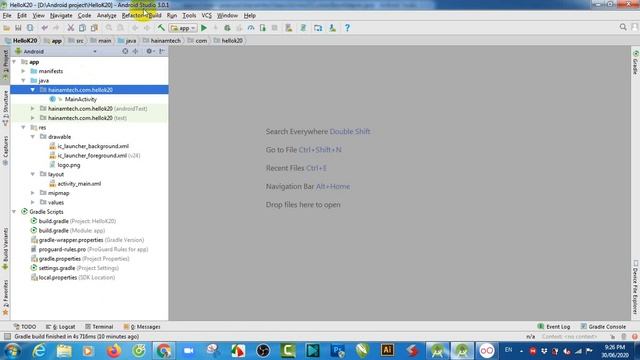Collapse the layout folder

(33, 174)
